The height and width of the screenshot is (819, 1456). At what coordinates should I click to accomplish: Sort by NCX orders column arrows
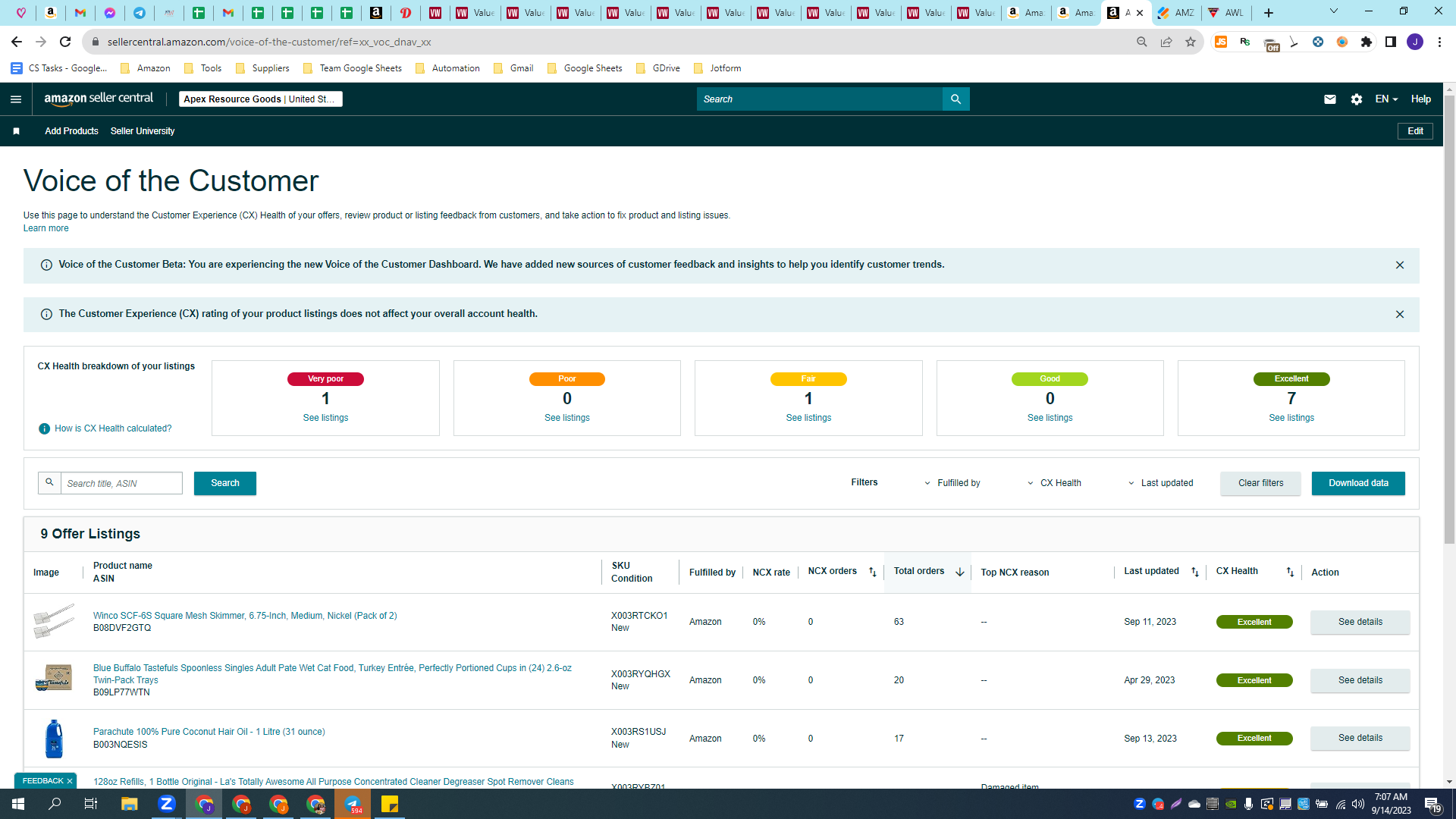pyautogui.click(x=873, y=573)
